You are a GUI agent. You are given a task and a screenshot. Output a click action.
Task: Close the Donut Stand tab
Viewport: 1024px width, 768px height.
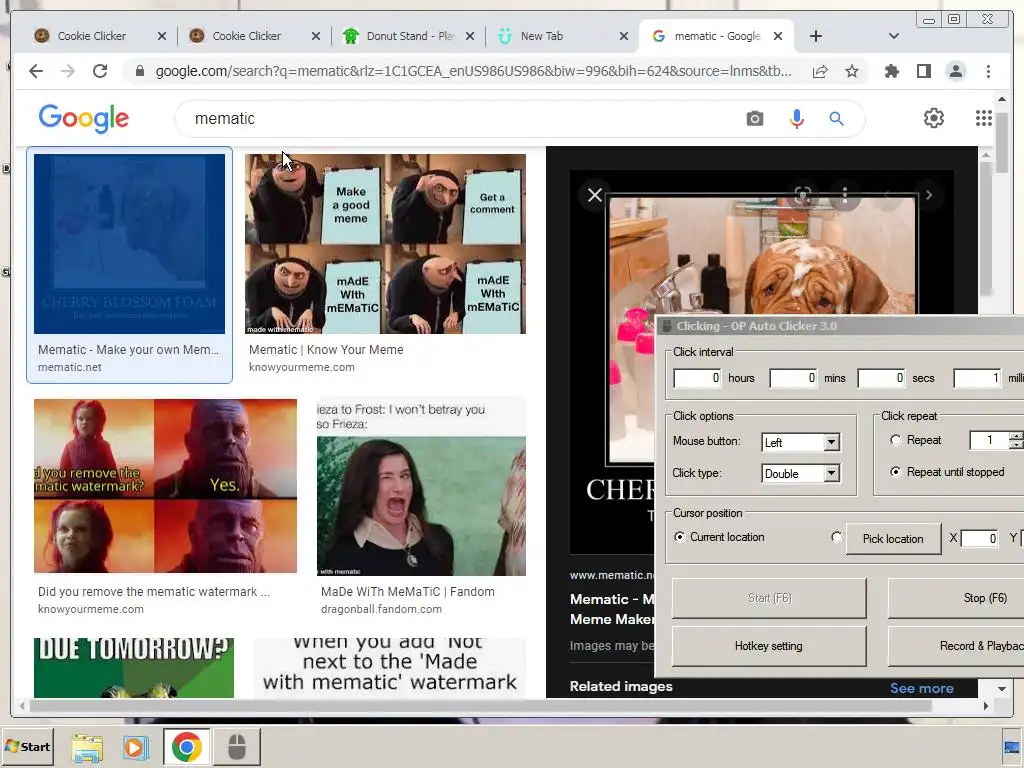[470, 37]
